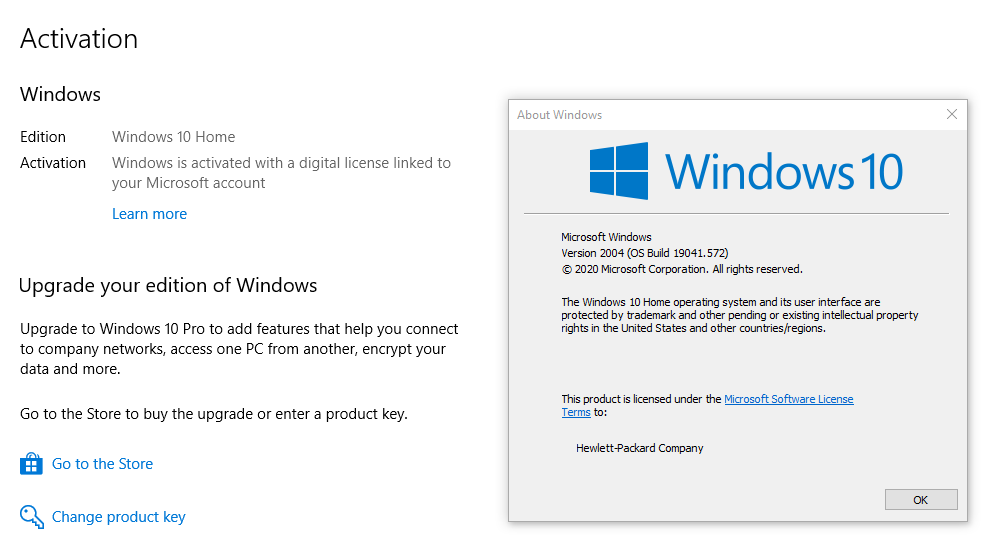This screenshot has height=560, width=995.
Task: Click the Edition label
Action: 43,137
